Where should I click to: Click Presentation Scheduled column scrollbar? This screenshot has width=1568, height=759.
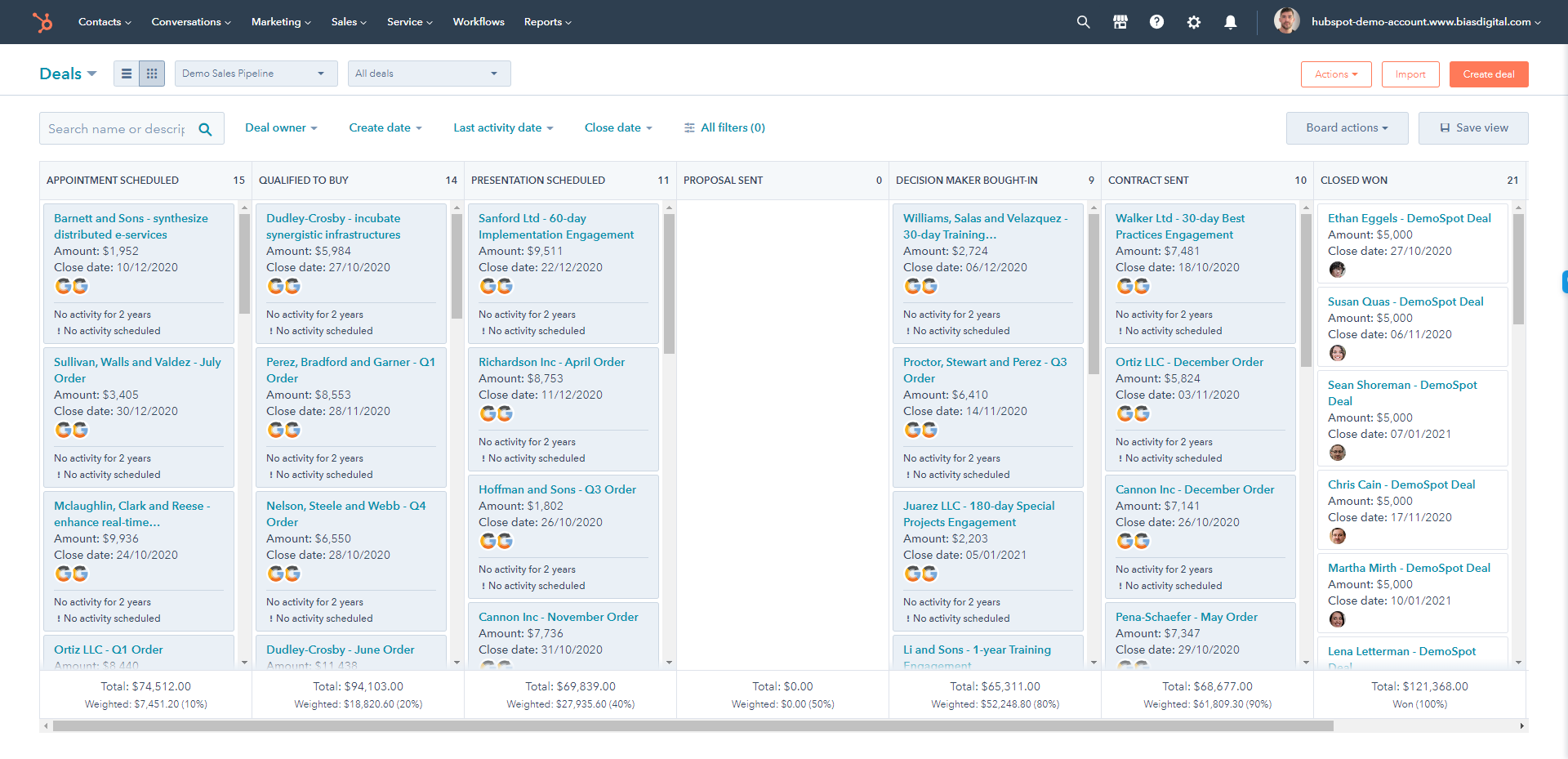click(669, 284)
